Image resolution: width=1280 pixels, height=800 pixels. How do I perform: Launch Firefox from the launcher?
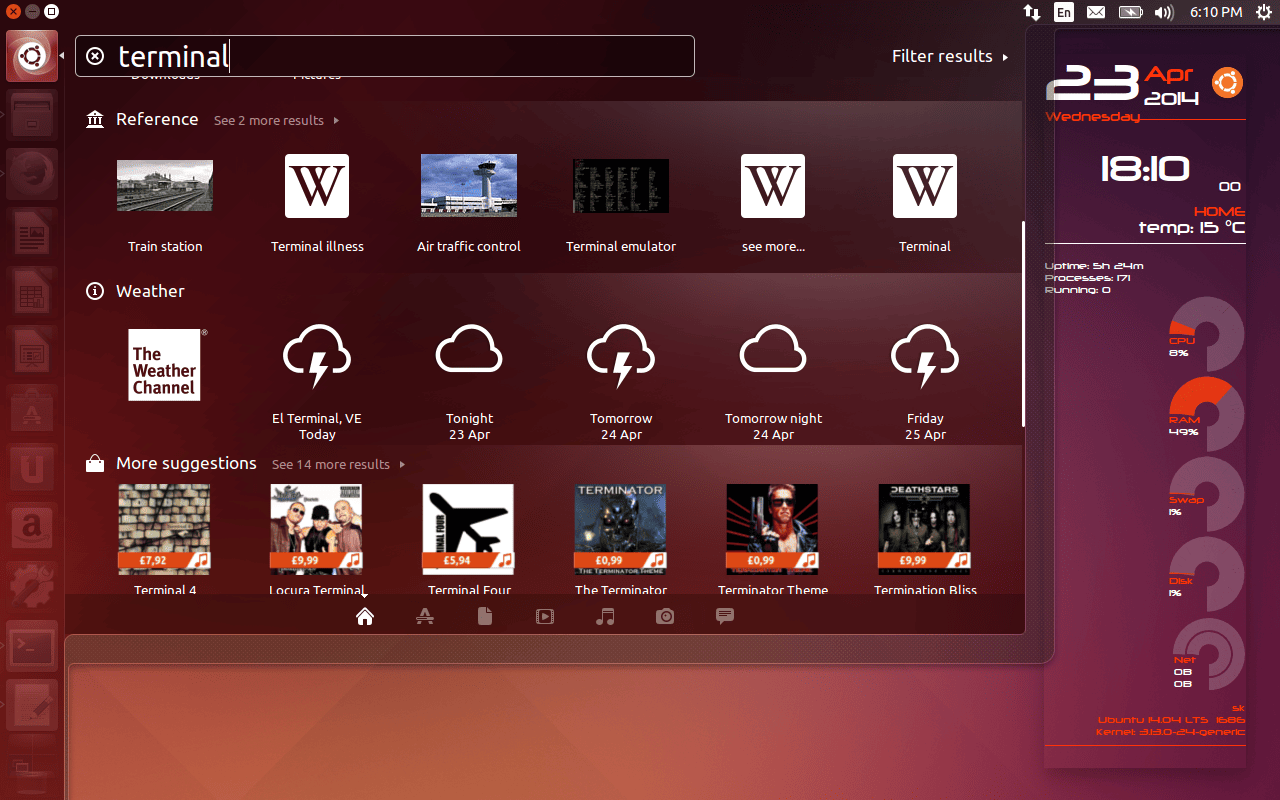pos(30,173)
